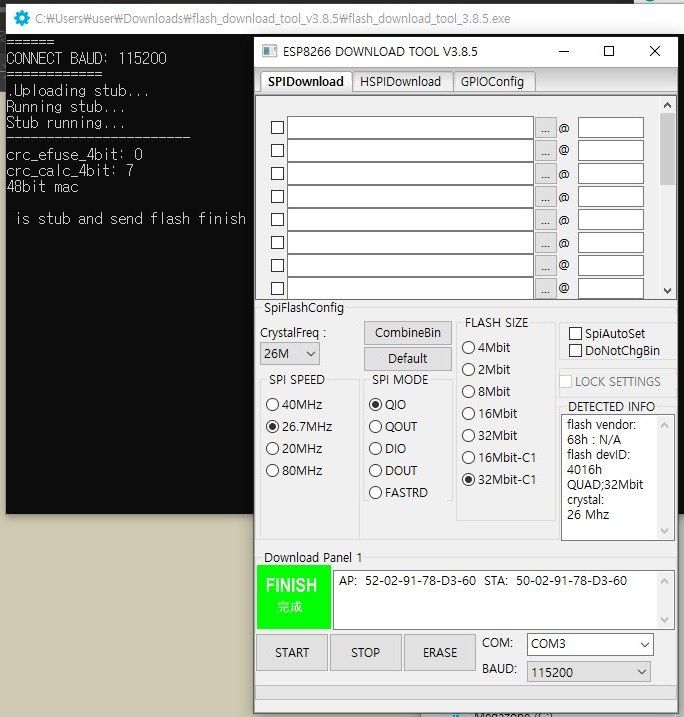Click the DETECTED INFO scrollbar down arrow
The width and height of the screenshot is (684, 717).
(664, 531)
